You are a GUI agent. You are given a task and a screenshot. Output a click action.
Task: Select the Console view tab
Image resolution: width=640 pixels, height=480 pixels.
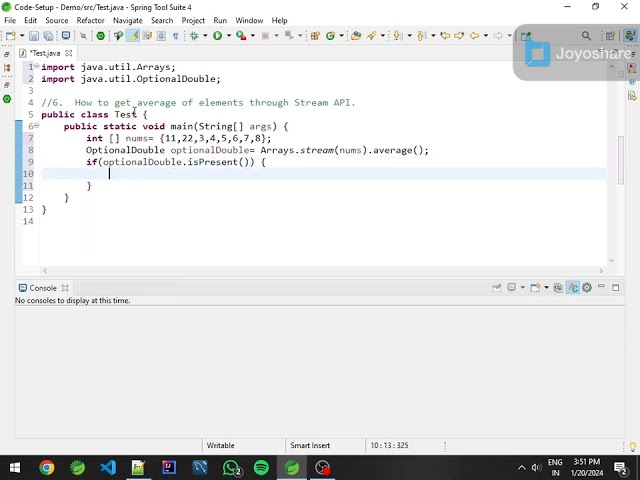[42, 288]
